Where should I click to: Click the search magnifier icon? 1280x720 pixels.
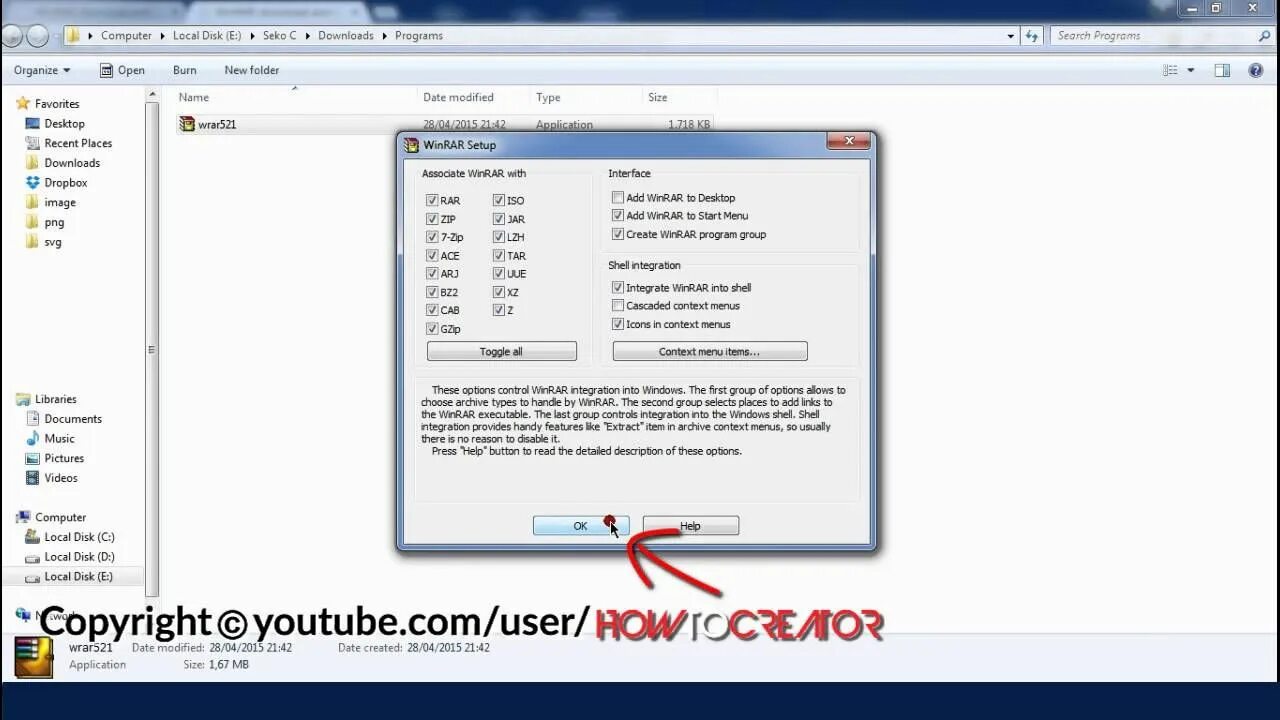click(x=1264, y=35)
